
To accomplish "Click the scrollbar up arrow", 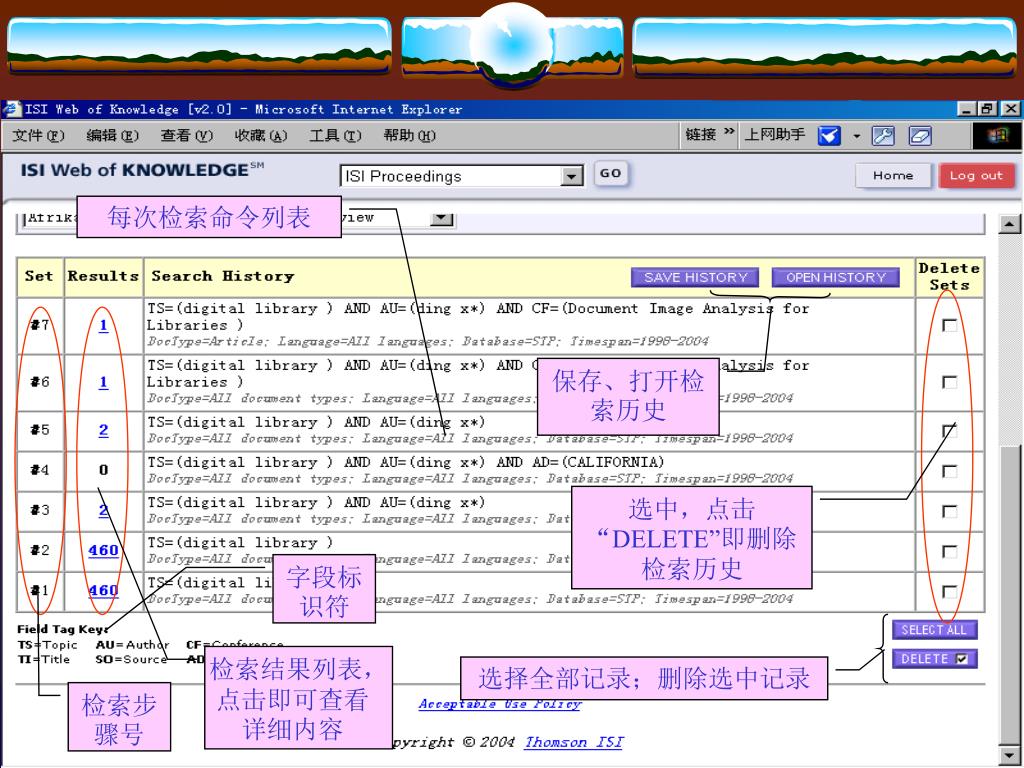I will point(1010,224).
